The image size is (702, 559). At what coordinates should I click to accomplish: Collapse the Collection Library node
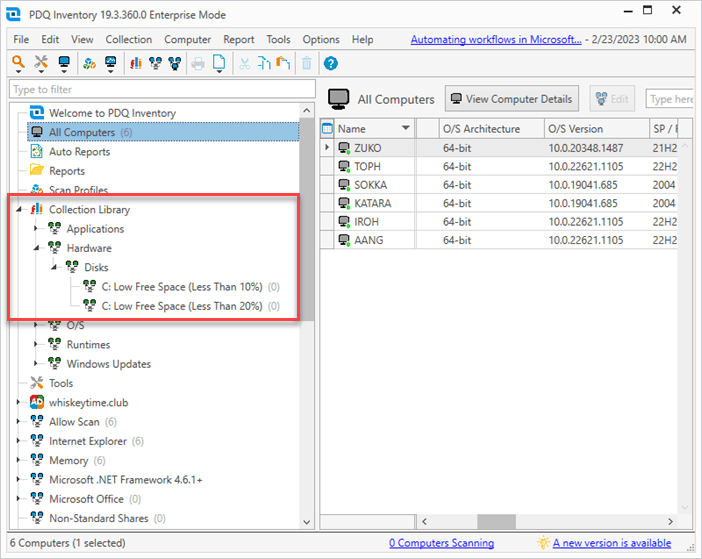click(x=19, y=209)
